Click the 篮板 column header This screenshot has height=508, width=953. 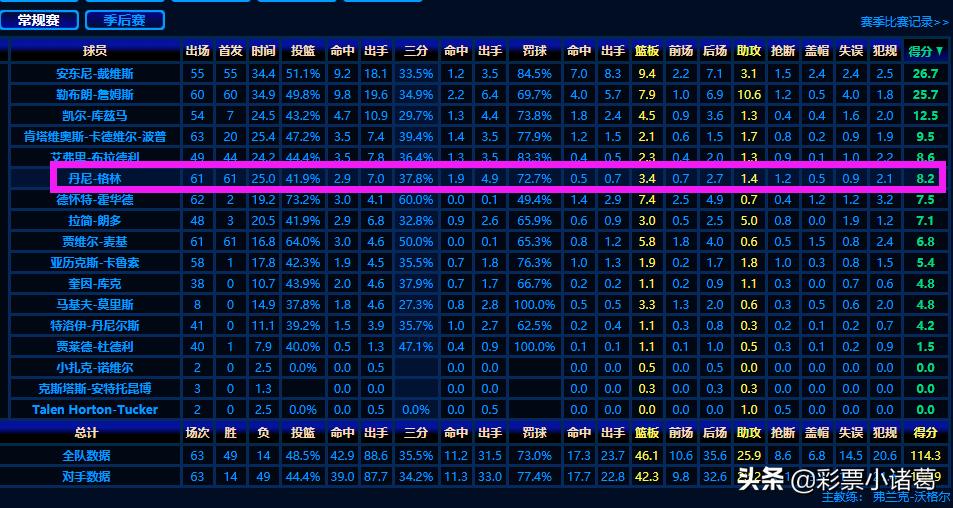647,50
